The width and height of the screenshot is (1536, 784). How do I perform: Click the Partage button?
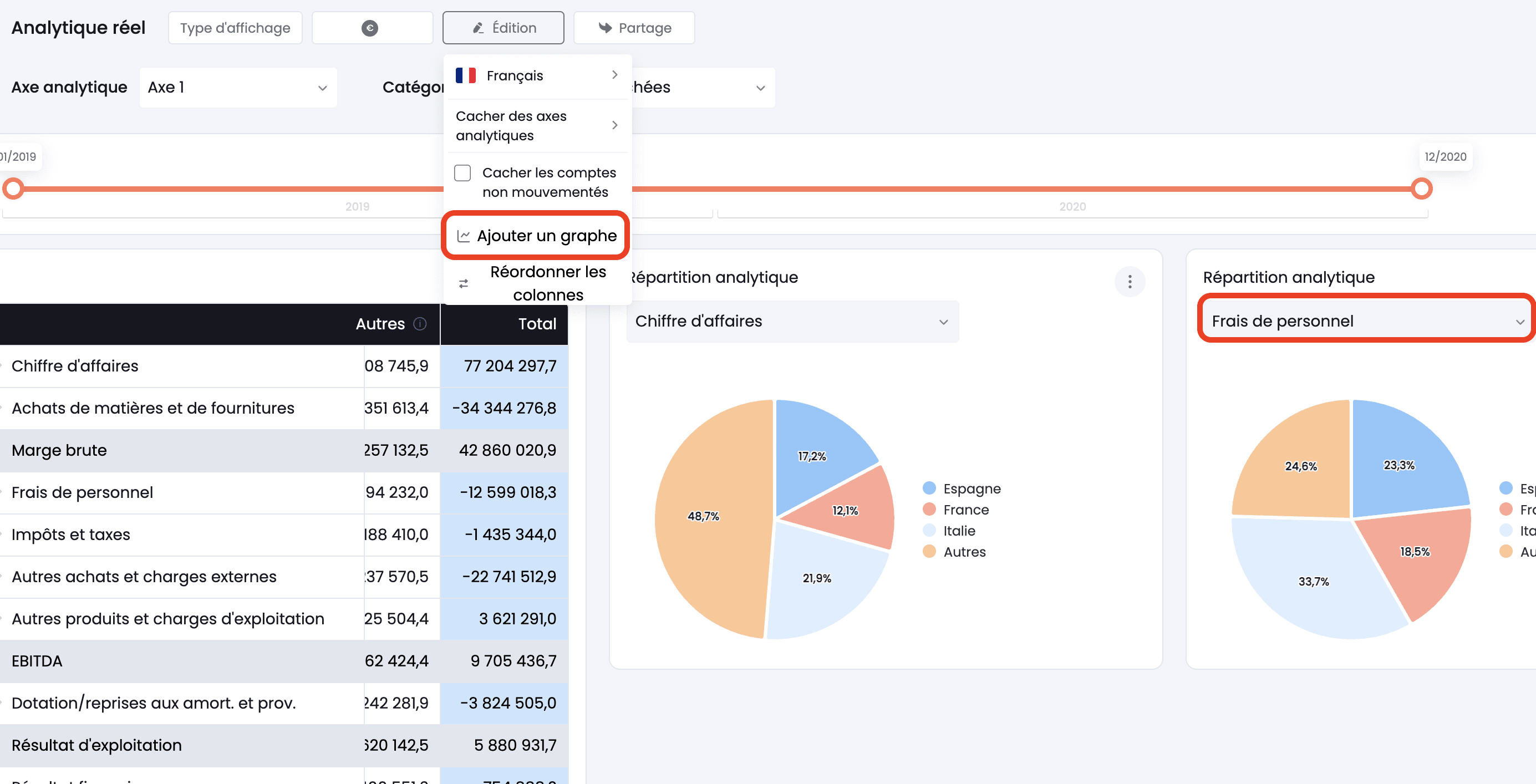coord(634,28)
